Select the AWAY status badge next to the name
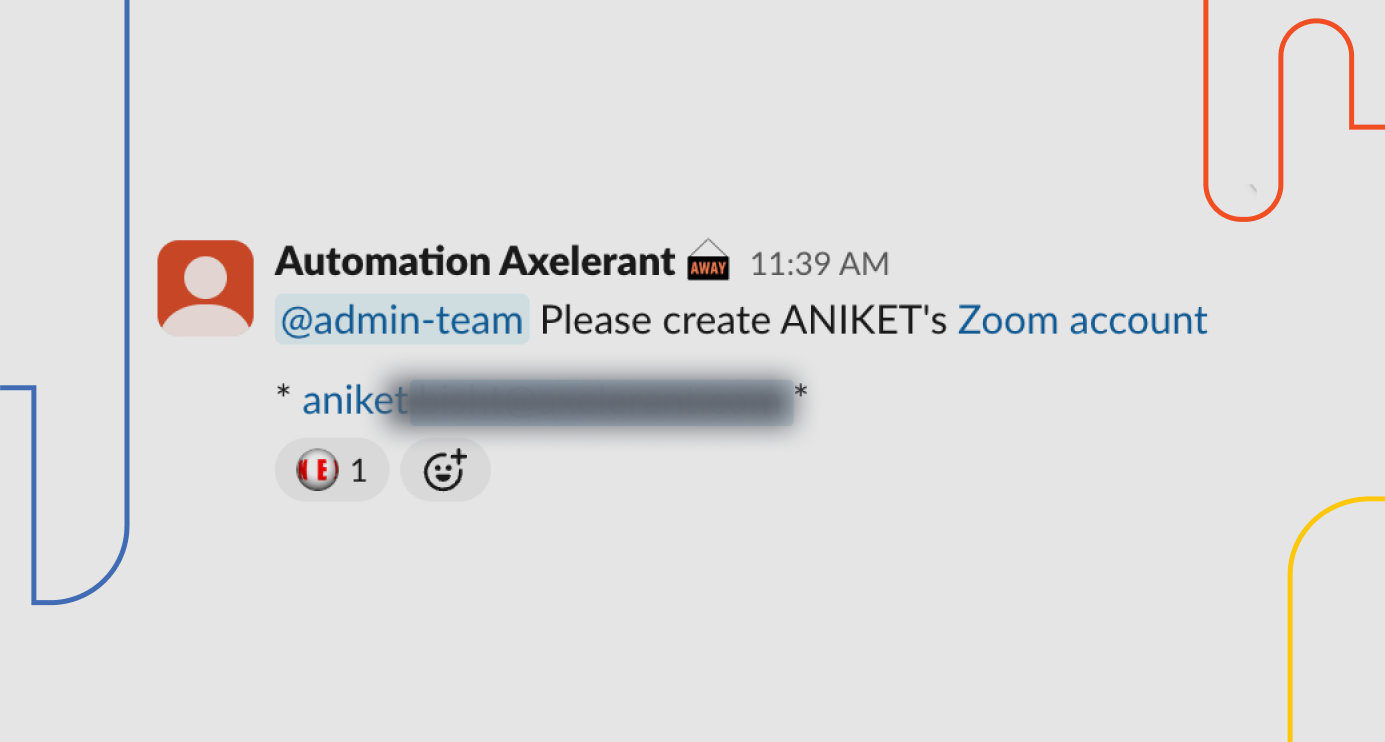Image resolution: width=1385 pixels, height=742 pixels. coord(707,262)
